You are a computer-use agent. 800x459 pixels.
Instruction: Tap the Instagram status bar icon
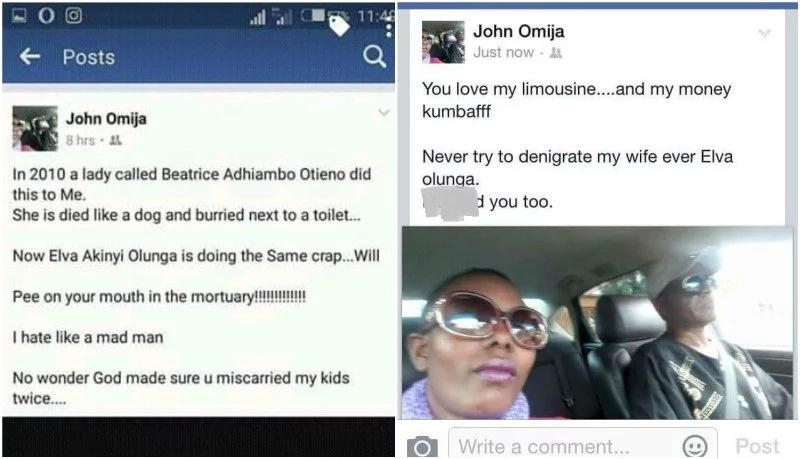73,15
